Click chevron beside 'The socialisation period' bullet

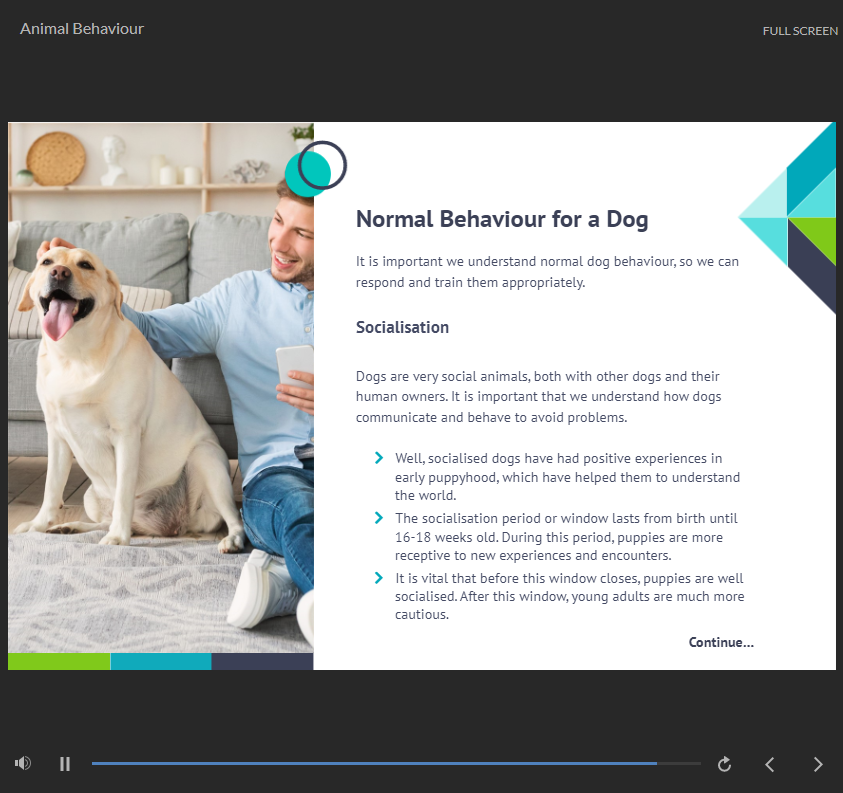point(379,518)
